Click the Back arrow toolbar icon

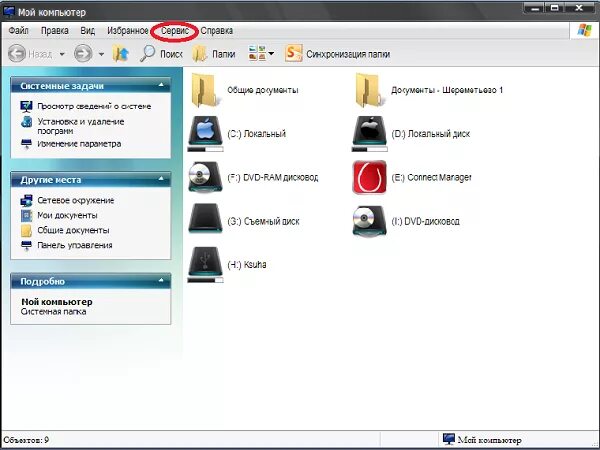click(17, 54)
